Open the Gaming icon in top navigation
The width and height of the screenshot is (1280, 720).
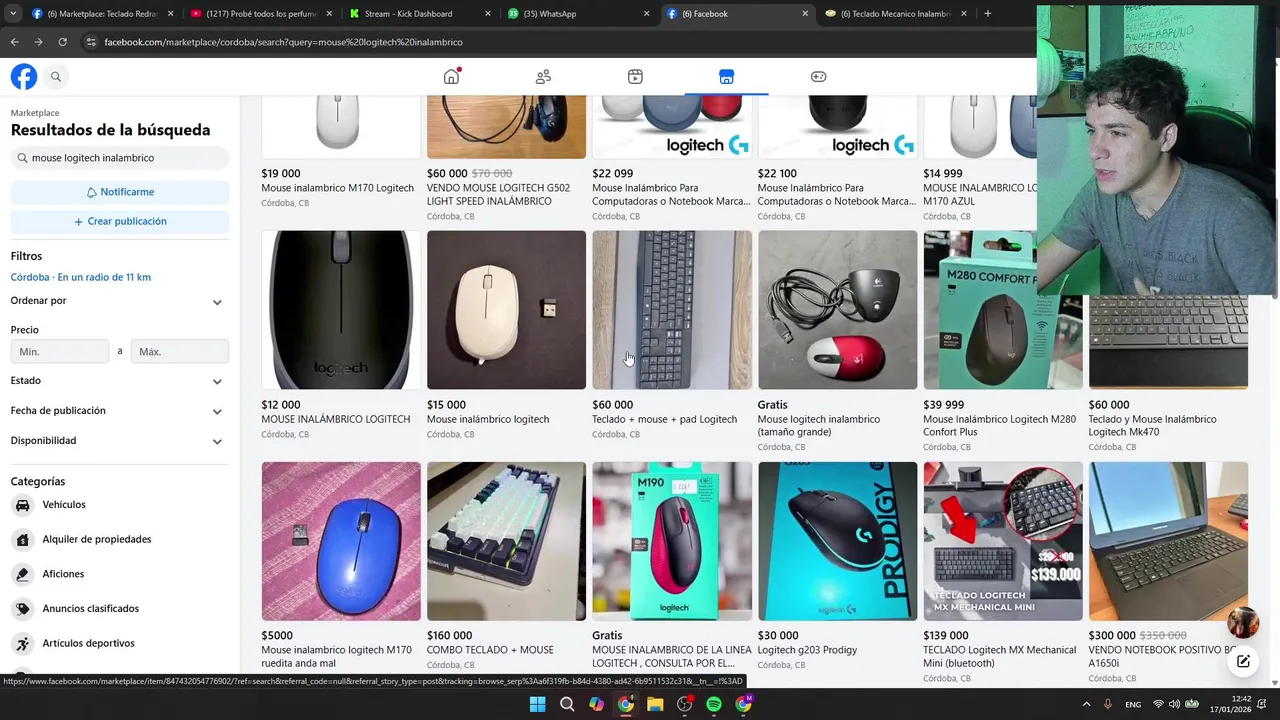[818, 77]
